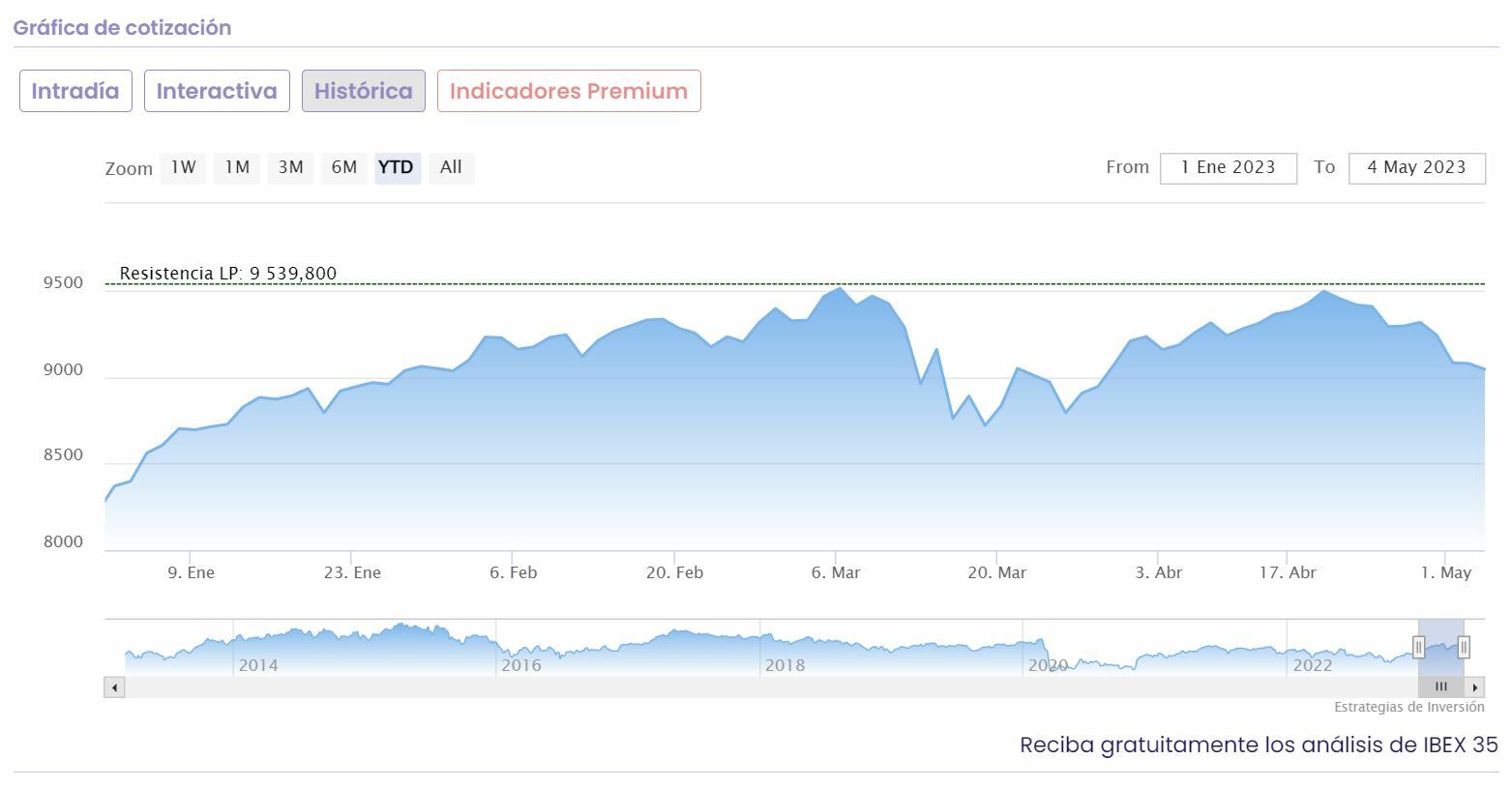Select the YTD zoom range
This screenshot has width=1512, height=788.
[397, 167]
